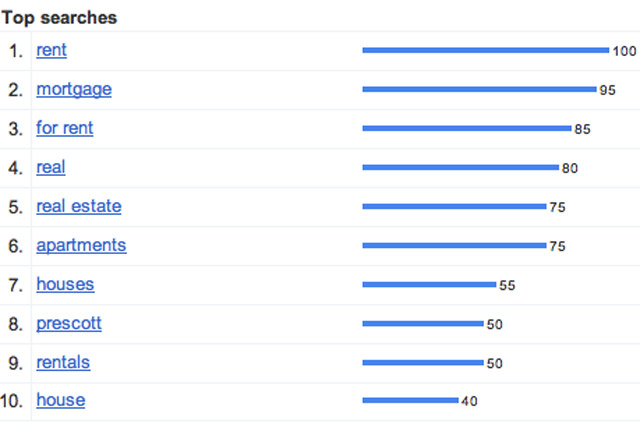640x424 pixels.
Task: Click the blue bar valued 80
Action: [460, 167]
